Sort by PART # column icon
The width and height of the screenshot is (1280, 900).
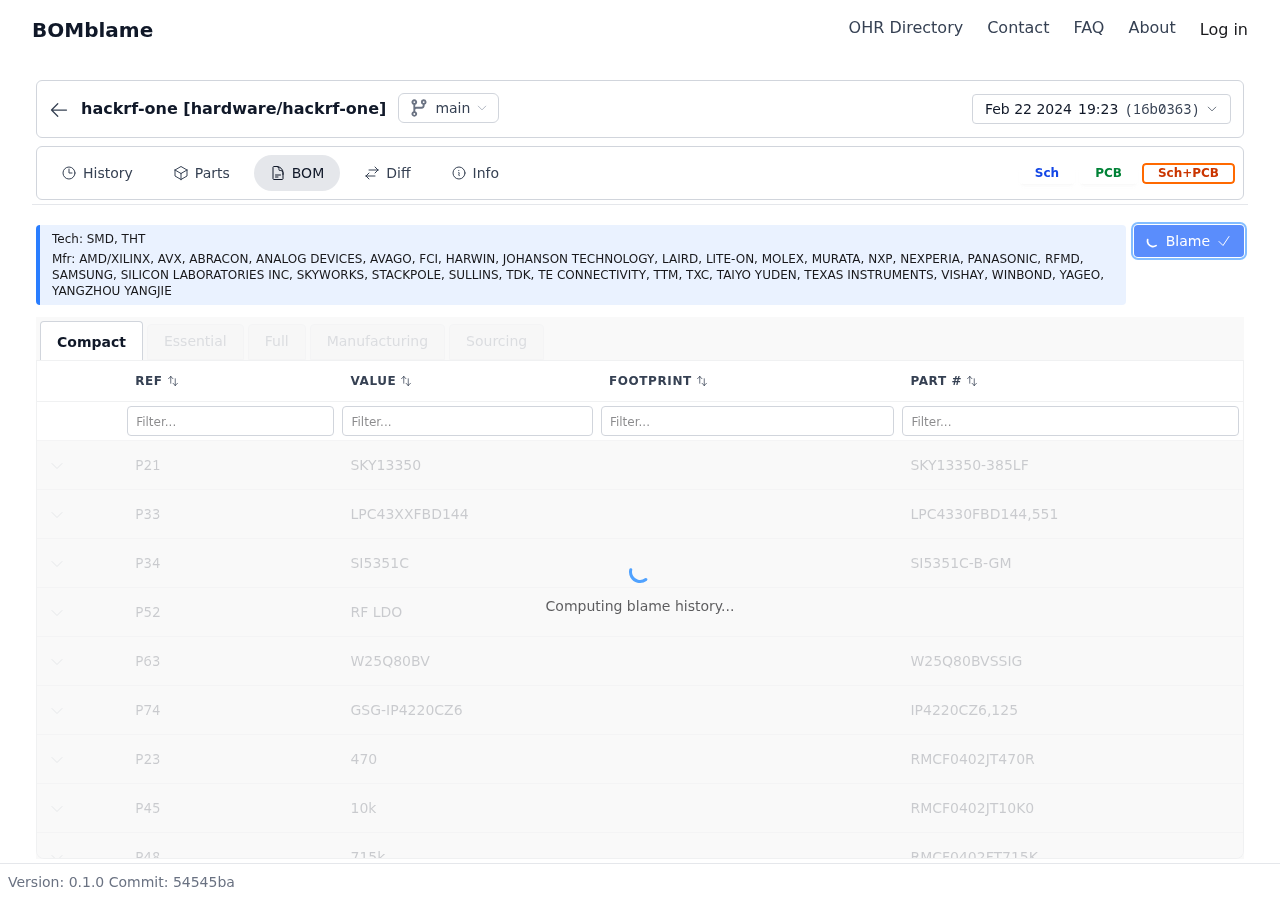pyautogui.click(x=972, y=381)
